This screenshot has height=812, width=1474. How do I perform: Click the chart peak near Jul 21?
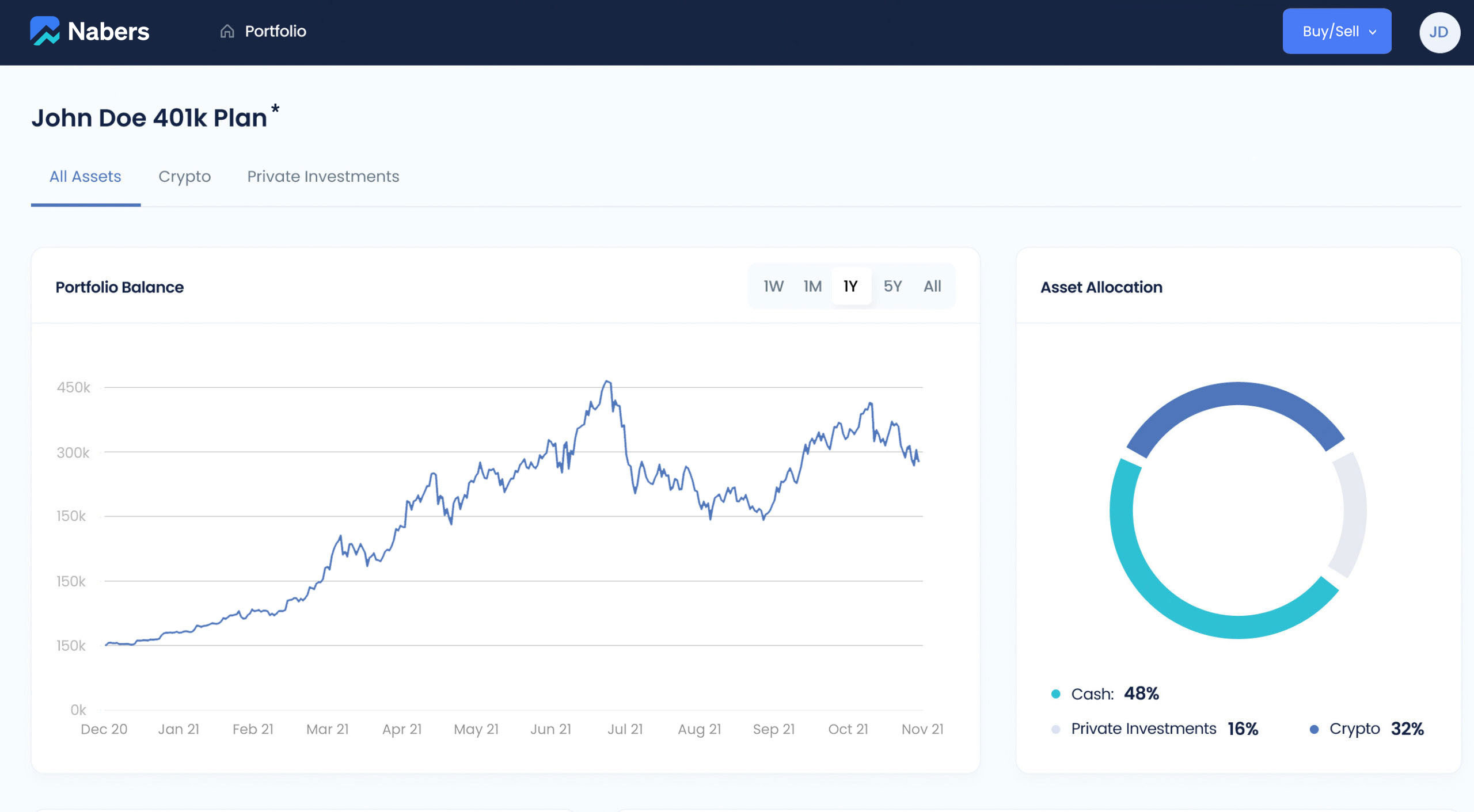click(607, 382)
